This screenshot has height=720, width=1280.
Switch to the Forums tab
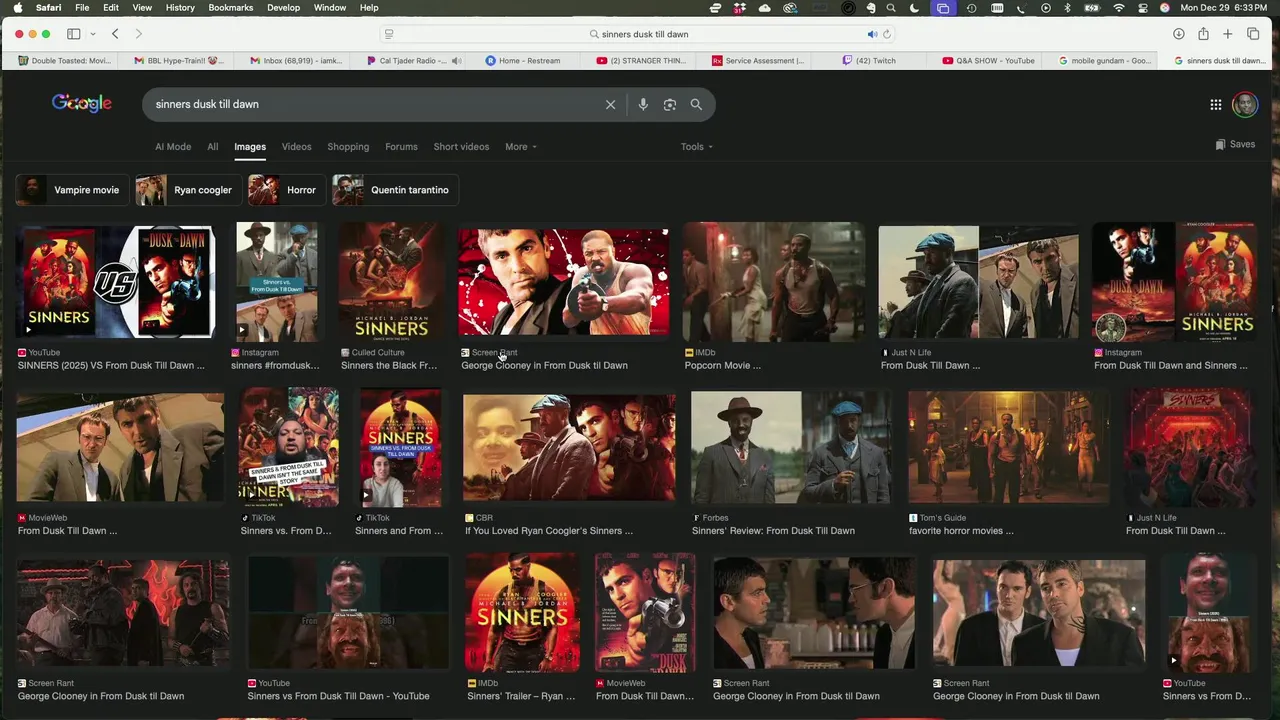pos(401,147)
